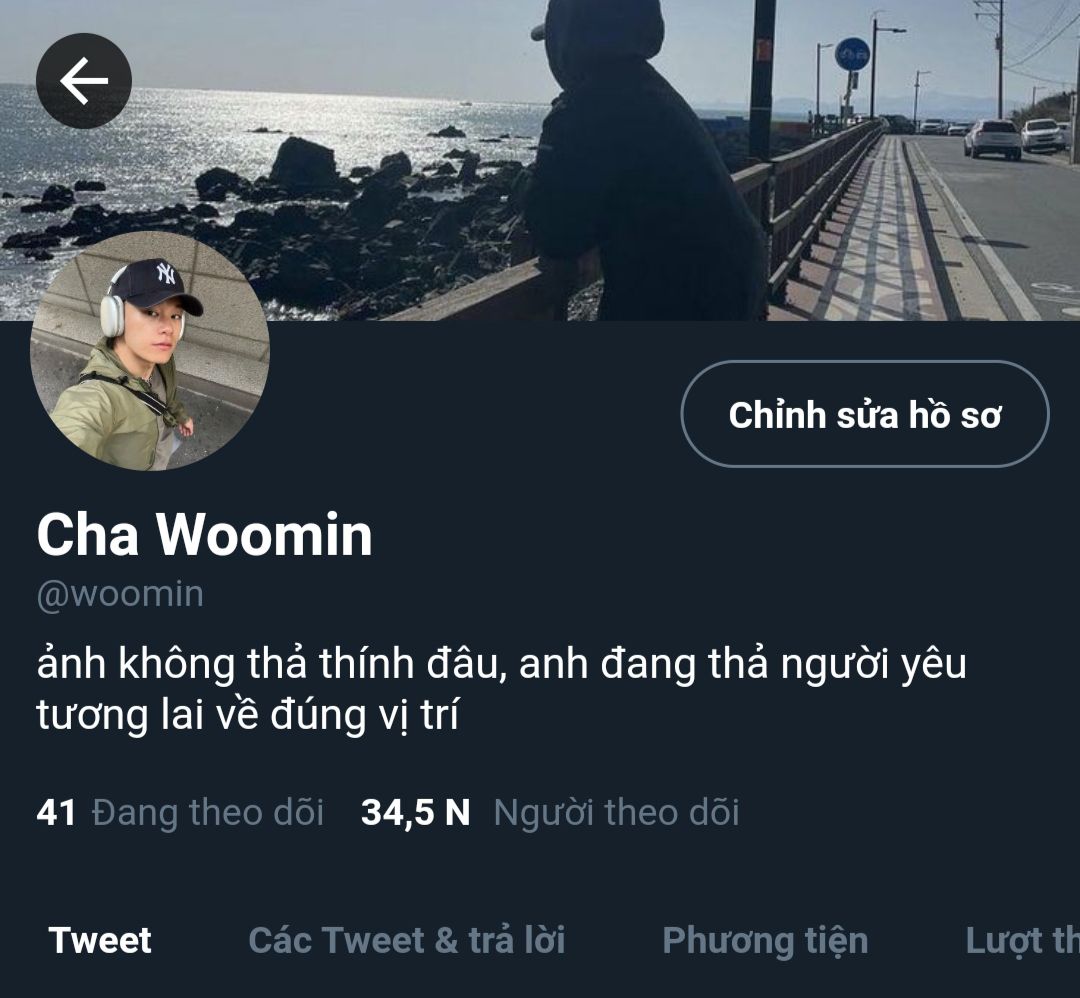Open the partially visible Lượt th tab
Screen dimensions: 1080x998
point(1022,941)
